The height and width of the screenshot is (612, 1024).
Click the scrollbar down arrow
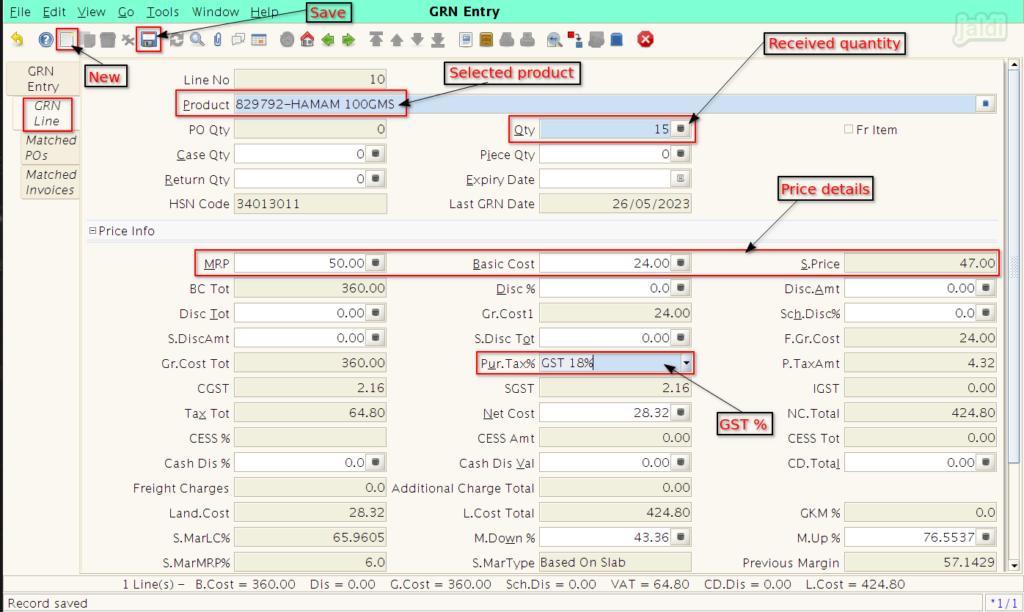pos(1014,566)
